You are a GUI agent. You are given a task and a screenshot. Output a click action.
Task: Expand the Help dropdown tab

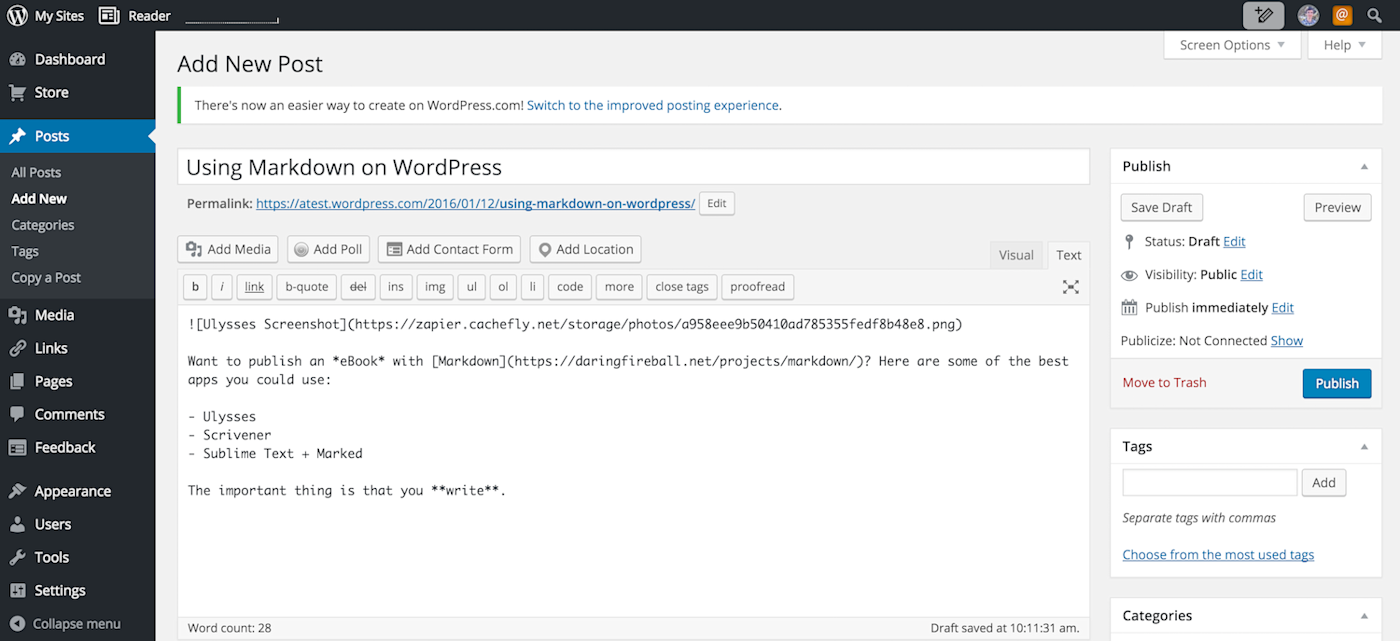[x=1345, y=45]
